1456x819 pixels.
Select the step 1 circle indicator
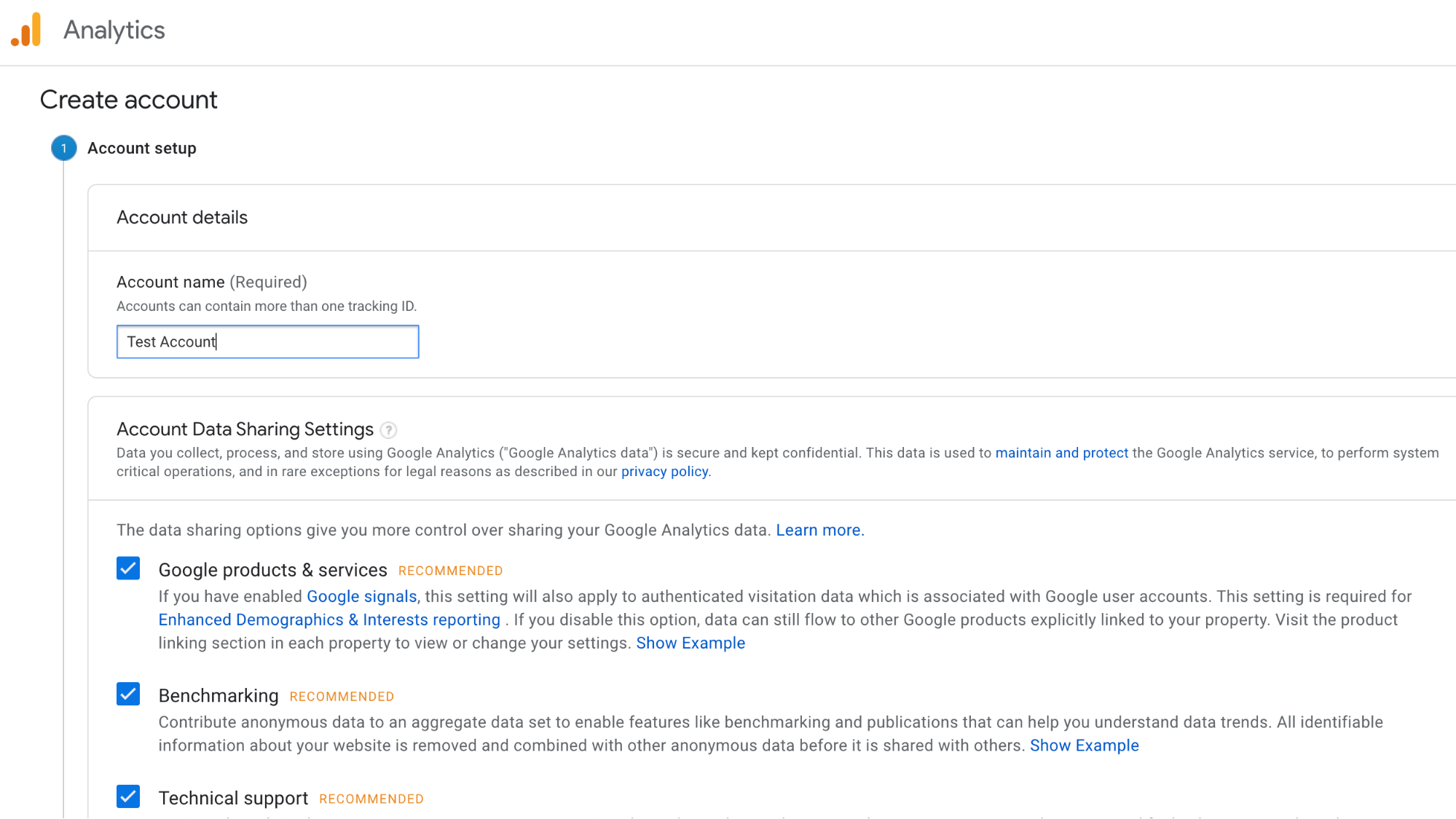(64, 149)
